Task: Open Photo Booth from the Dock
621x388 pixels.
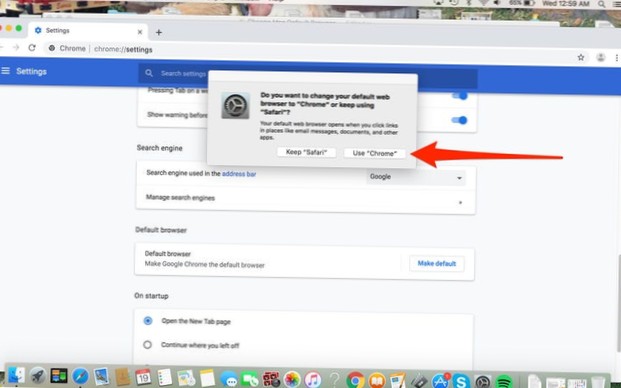Action: click(x=271, y=380)
